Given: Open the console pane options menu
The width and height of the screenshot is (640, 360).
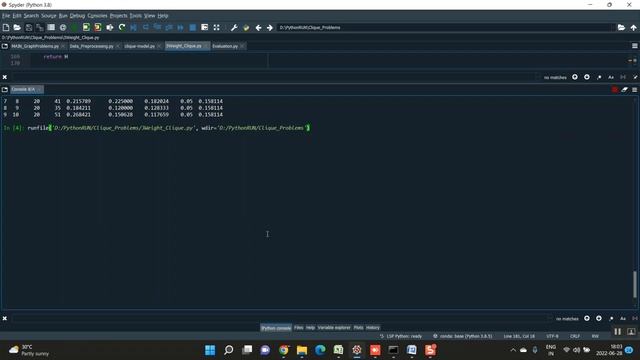Looking at the screenshot, I should [x=634, y=89].
